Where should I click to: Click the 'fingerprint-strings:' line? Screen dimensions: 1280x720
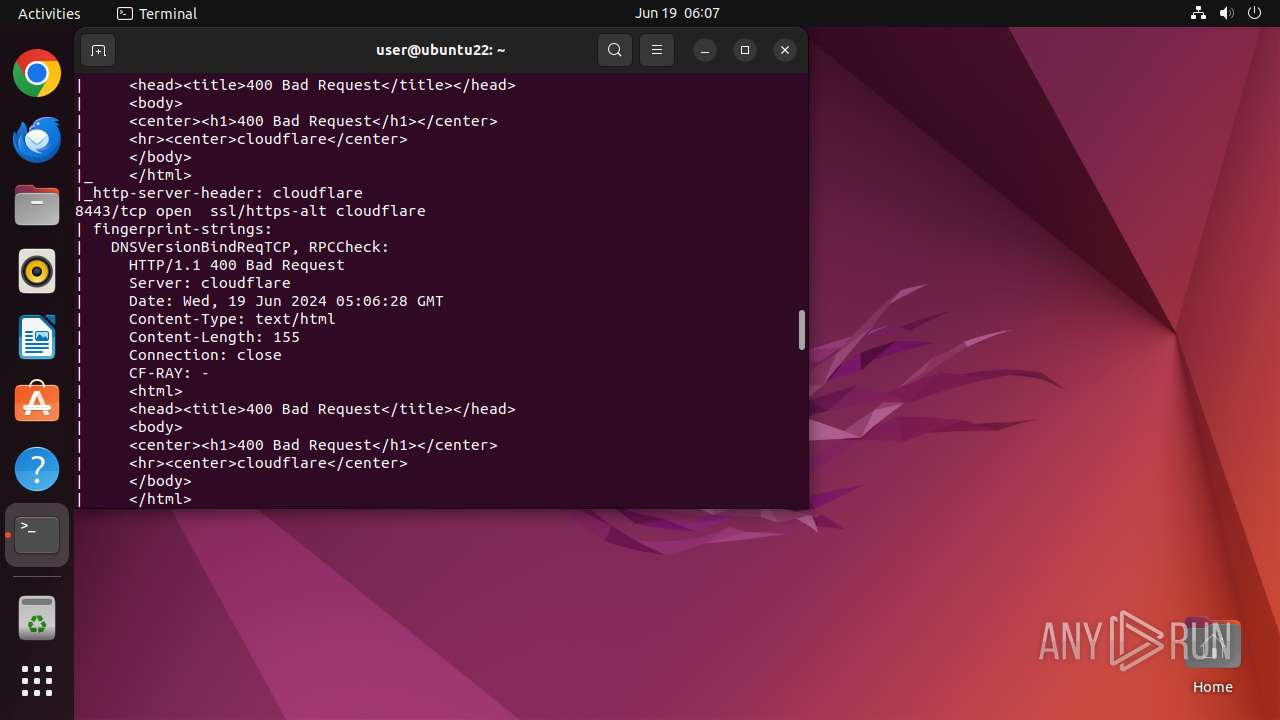[182, 229]
